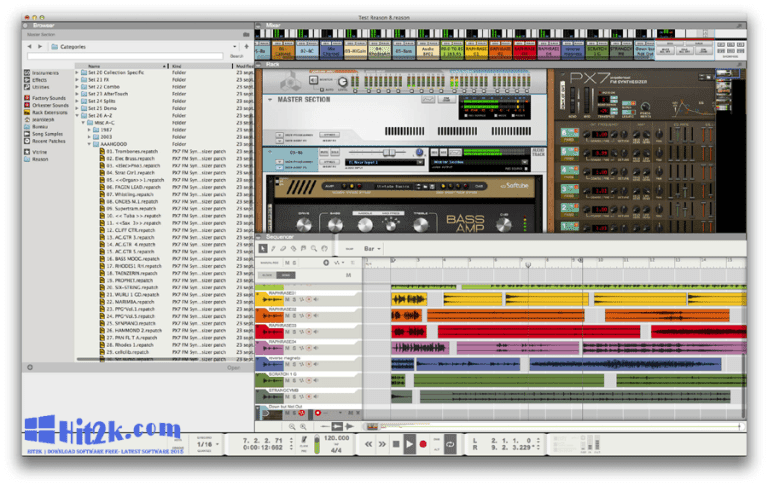This screenshot has width=768, height=486.
Task: Select the Mute tool in sequencer toolbar
Action: pos(304,249)
